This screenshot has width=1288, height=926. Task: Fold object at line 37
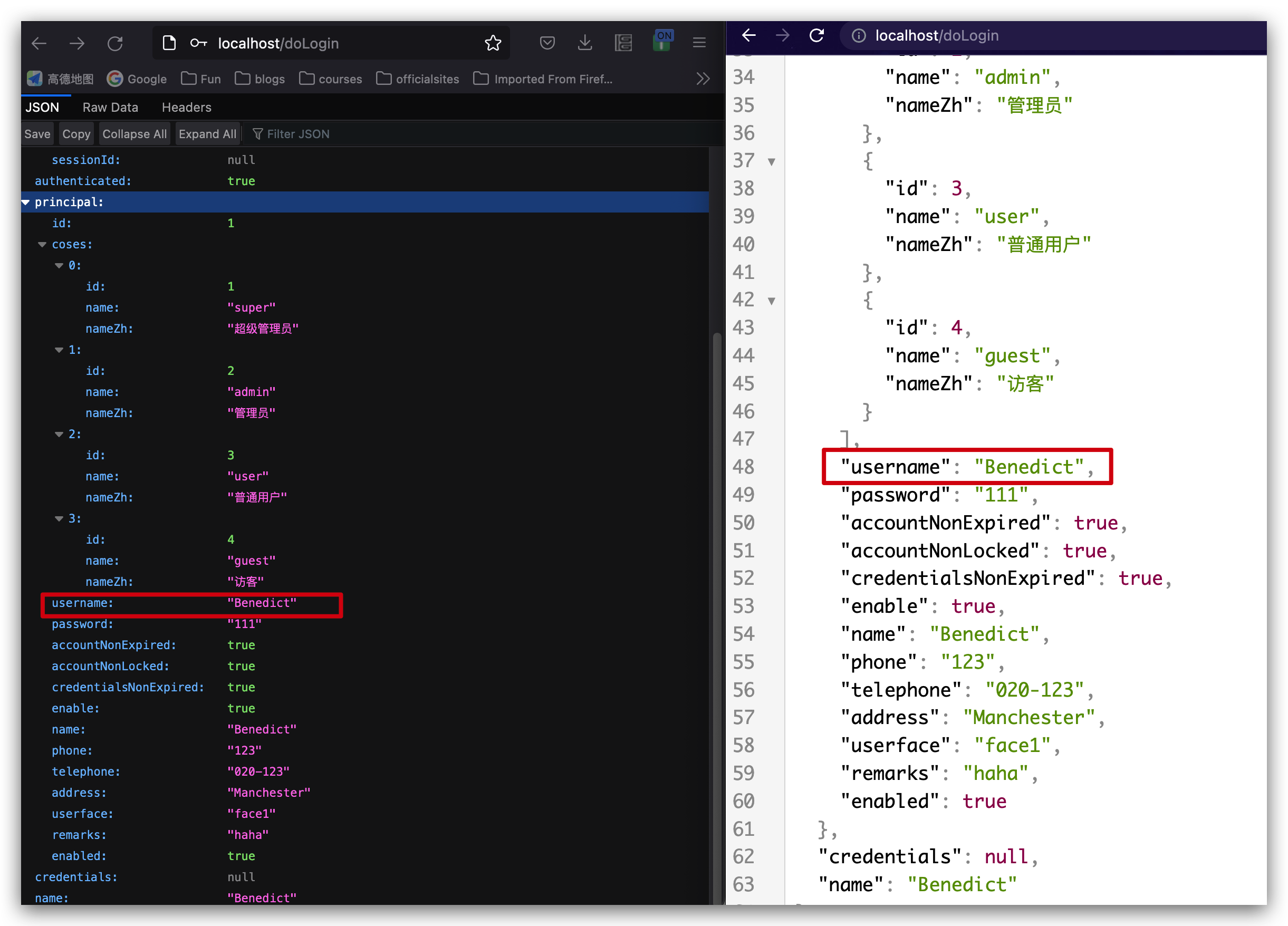coord(771,162)
